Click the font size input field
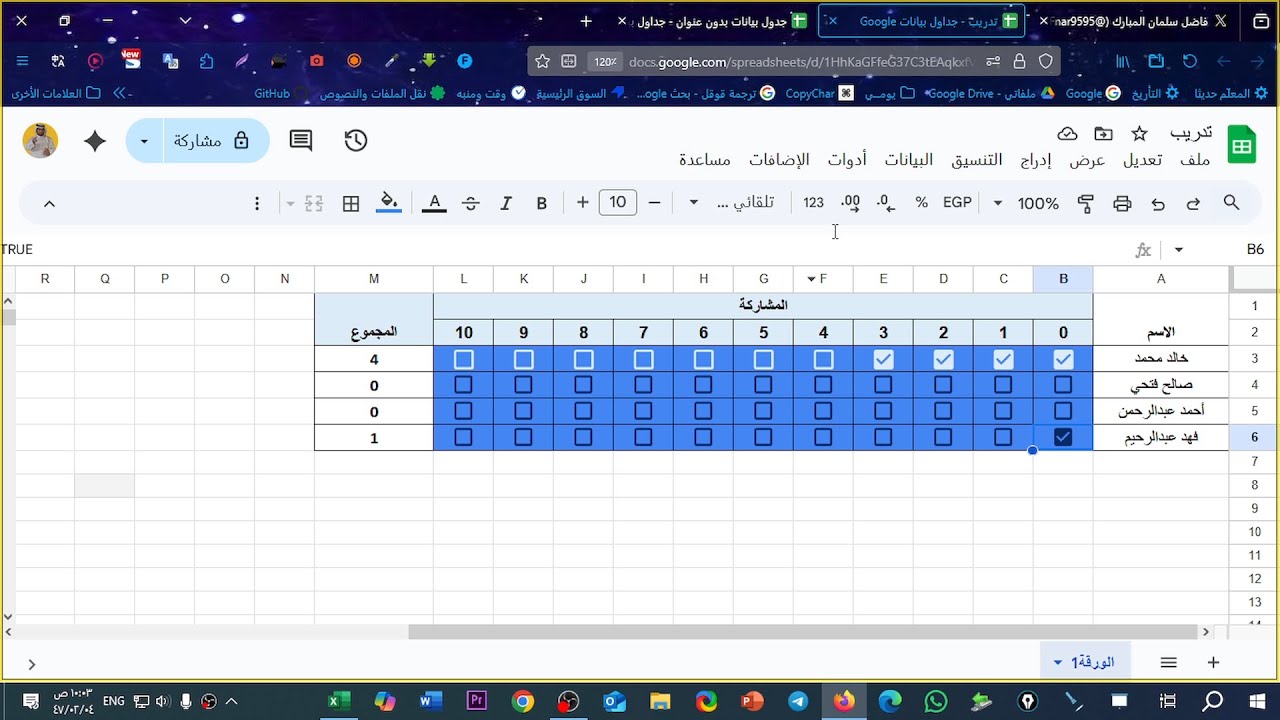Viewport: 1280px width, 720px height. click(x=618, y=203)
